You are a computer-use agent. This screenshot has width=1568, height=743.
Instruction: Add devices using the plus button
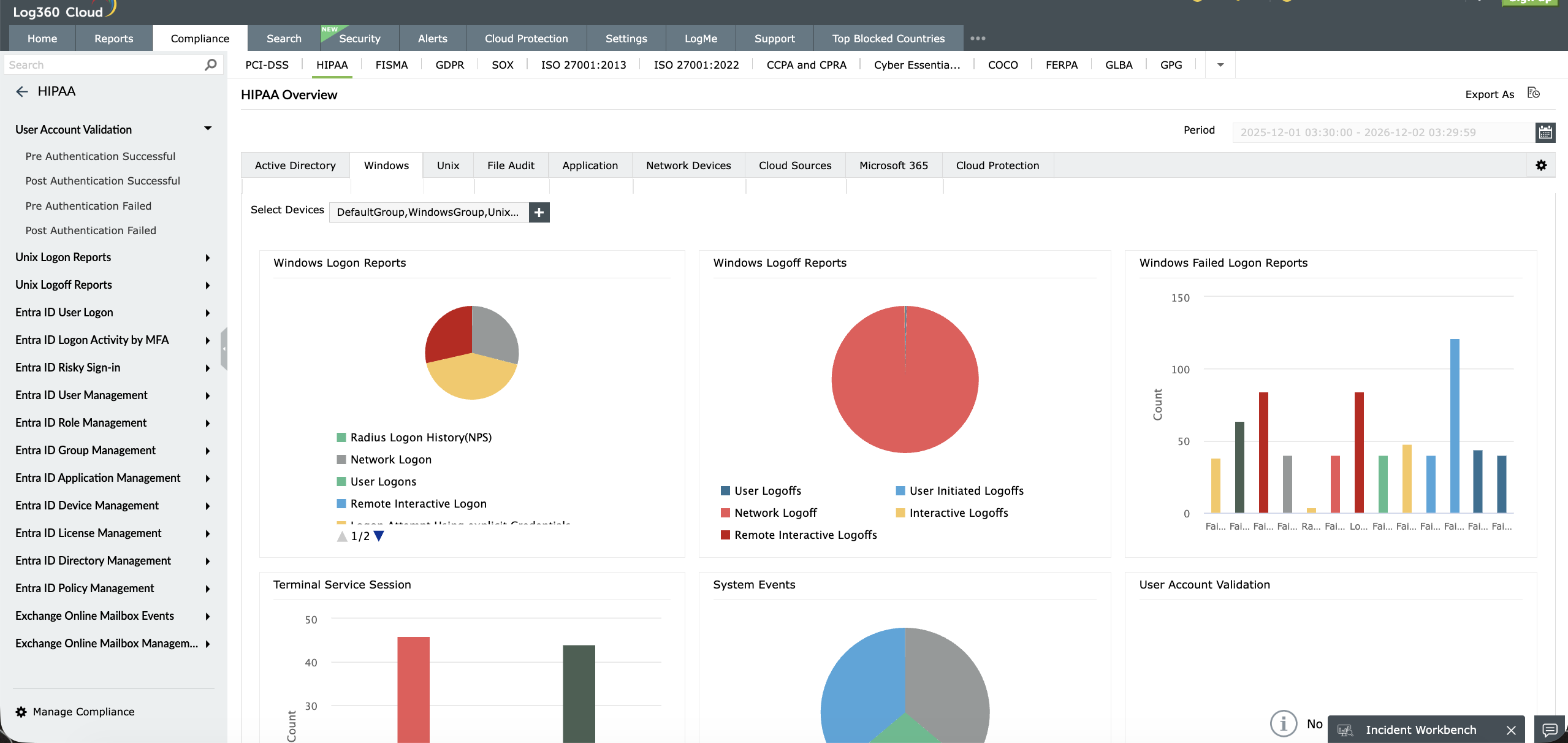(539, 212)
